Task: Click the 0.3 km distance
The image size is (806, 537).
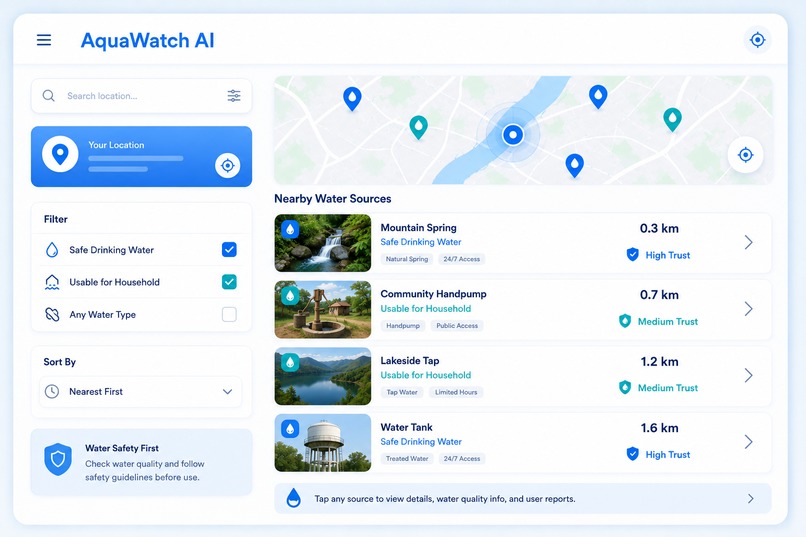Action: (x=659, y=228)
